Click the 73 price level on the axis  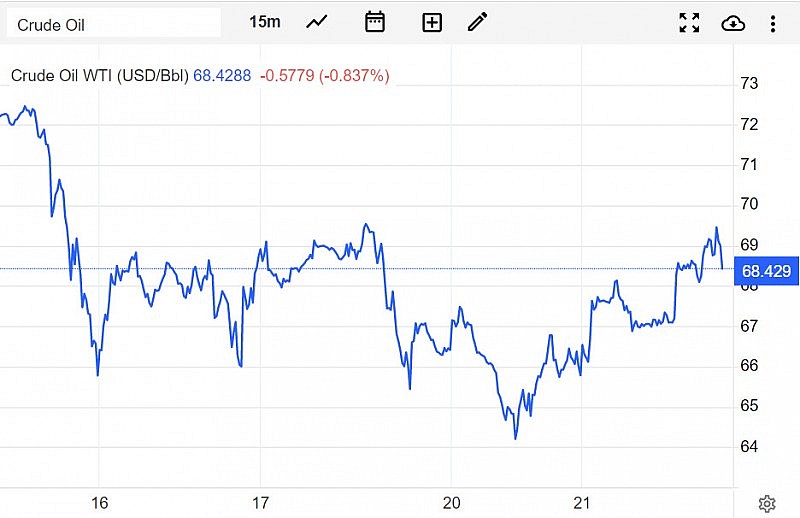(x=749, y=83)
